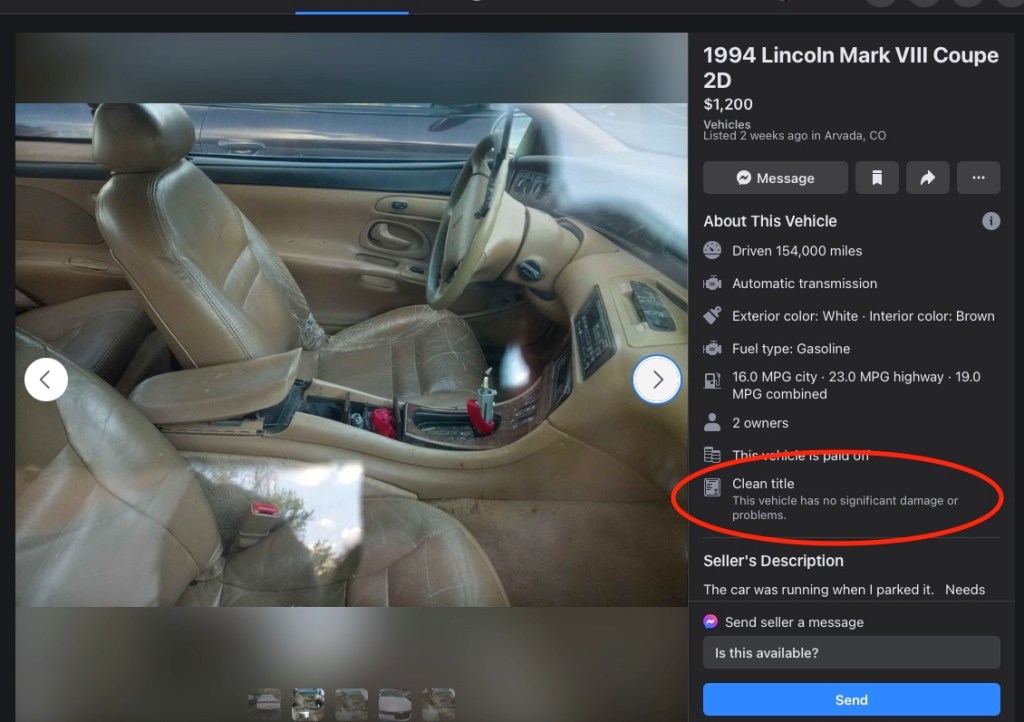Select the last photo thumbnail

pos(438,704)
